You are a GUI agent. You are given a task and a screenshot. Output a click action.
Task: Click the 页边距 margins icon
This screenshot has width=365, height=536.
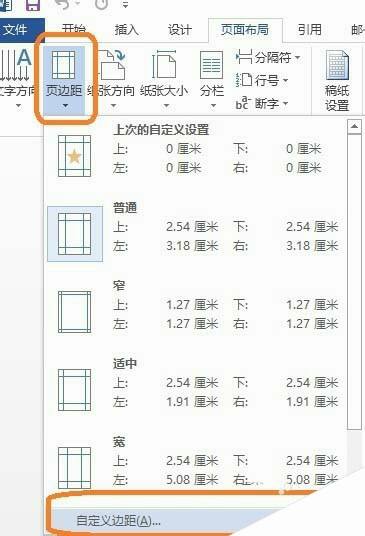tap(63, 65)
